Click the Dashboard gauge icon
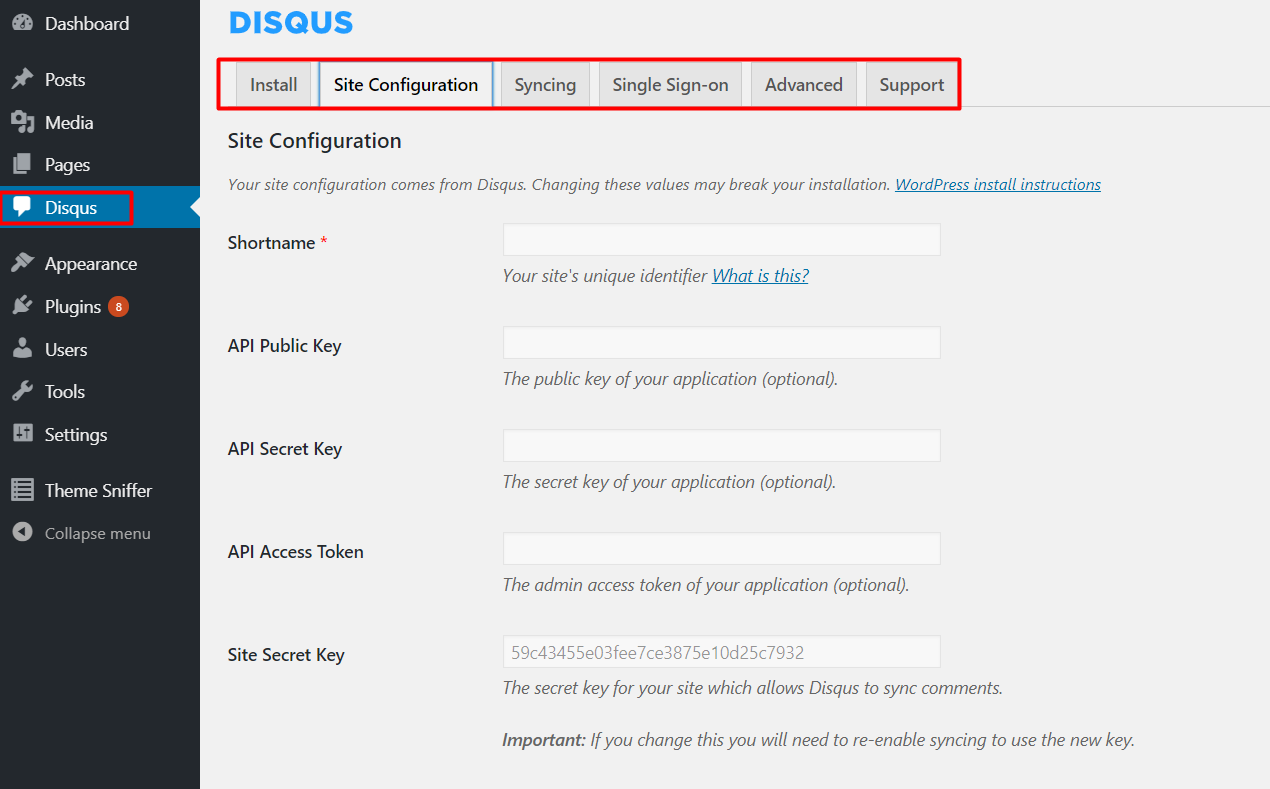This screenshot has width=1270, height=789. click(22, 23)
